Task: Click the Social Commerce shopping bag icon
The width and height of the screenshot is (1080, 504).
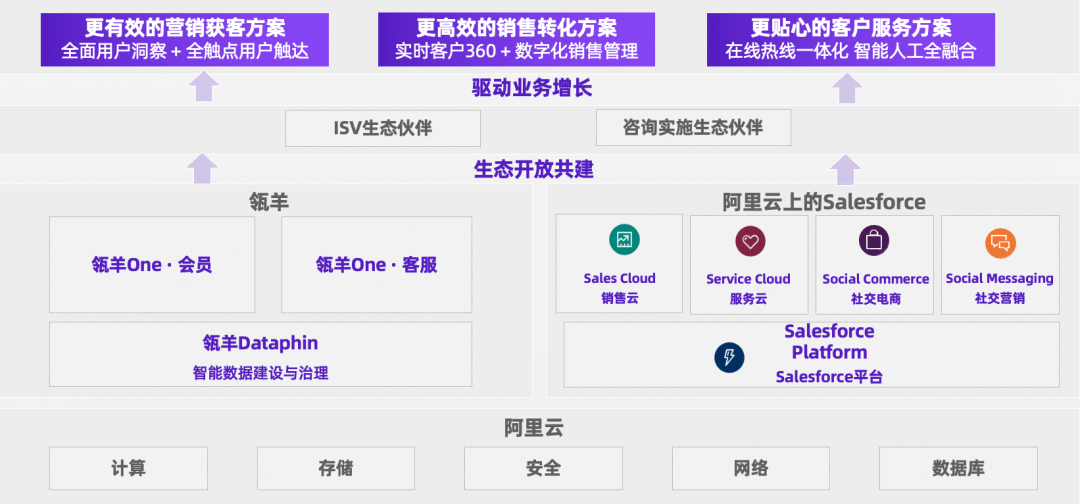Action: [873, 241]
